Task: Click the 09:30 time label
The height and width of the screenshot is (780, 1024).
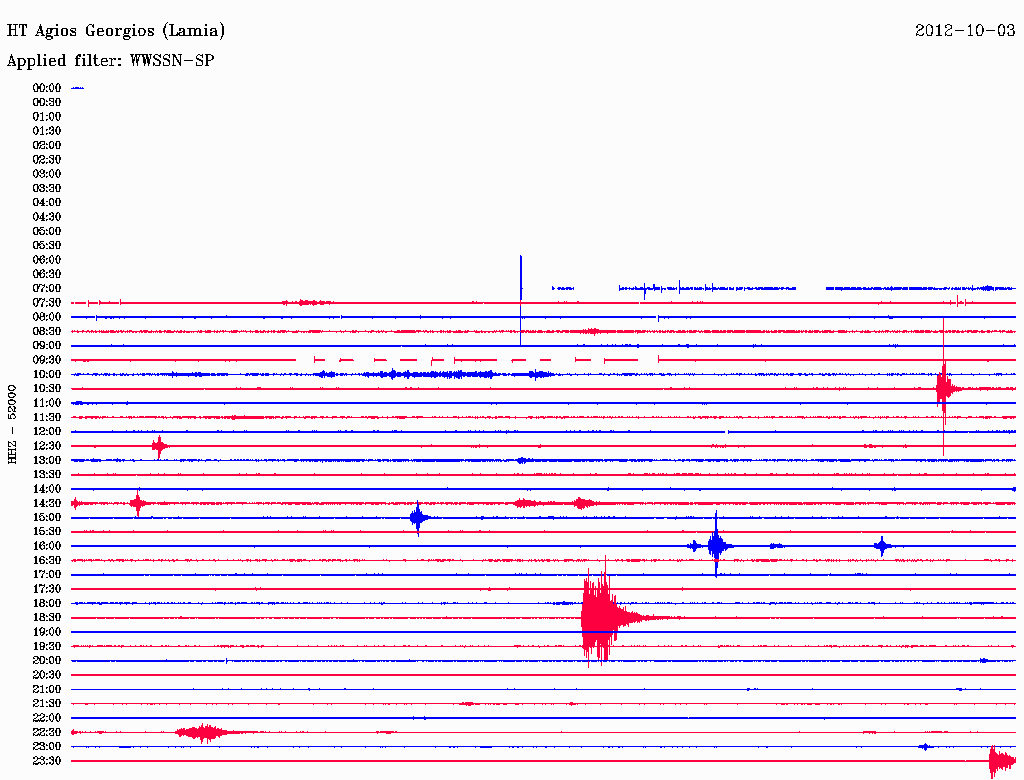Action: tap(47, 360)
